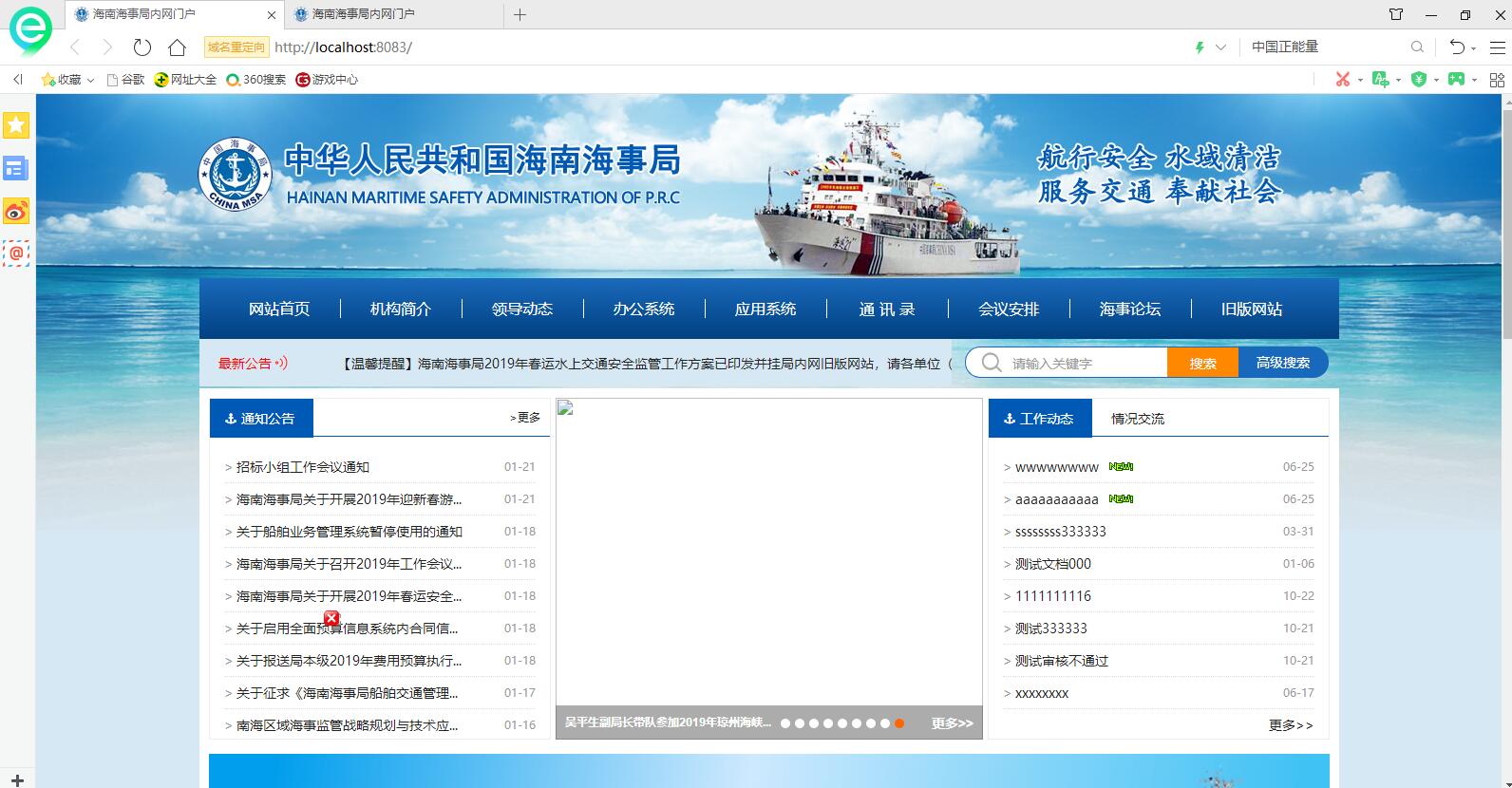Select the first slider dot
The height and width of the screenshot is (788, 1512).
click(785, 723)
